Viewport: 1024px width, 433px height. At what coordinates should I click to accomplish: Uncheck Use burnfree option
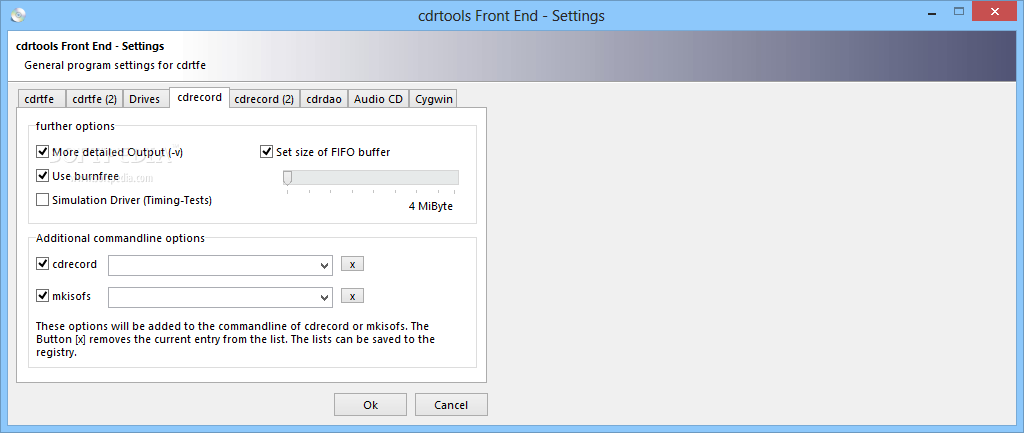[x=43, y=176]
